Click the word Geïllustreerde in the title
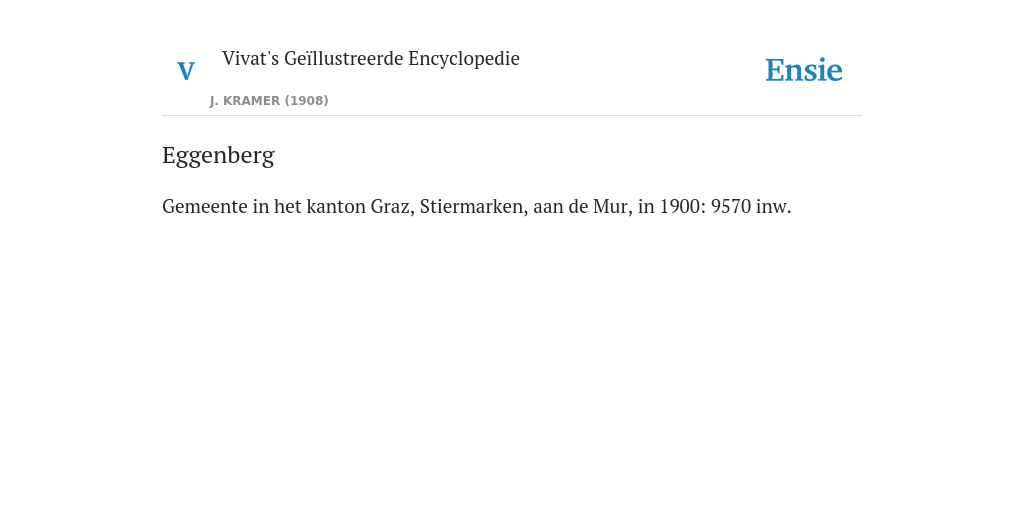 (344, 58)
